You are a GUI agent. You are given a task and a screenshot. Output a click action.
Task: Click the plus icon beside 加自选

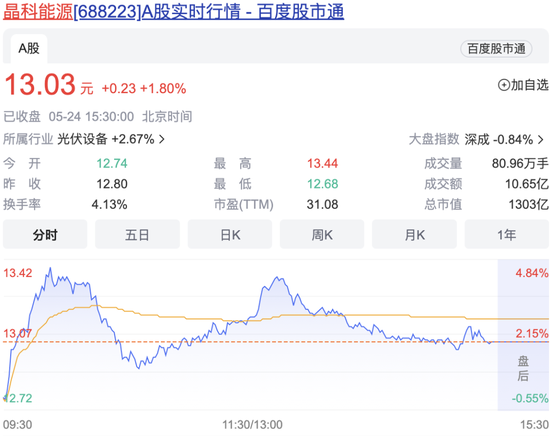(504, 85)
